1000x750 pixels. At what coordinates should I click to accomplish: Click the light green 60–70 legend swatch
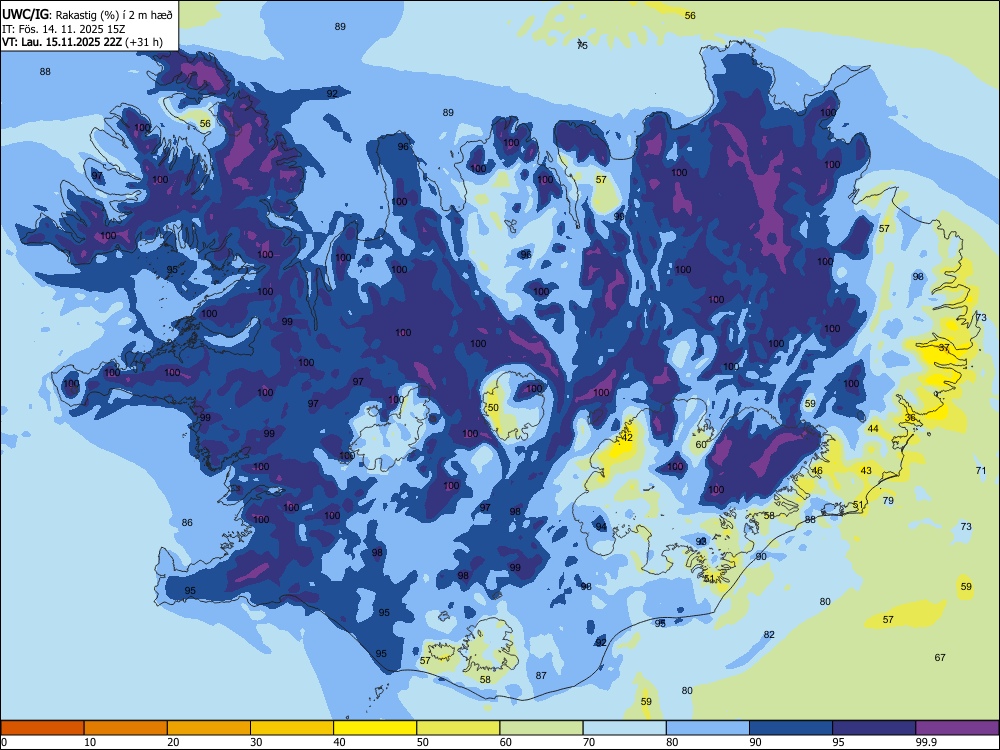[541, 728]
